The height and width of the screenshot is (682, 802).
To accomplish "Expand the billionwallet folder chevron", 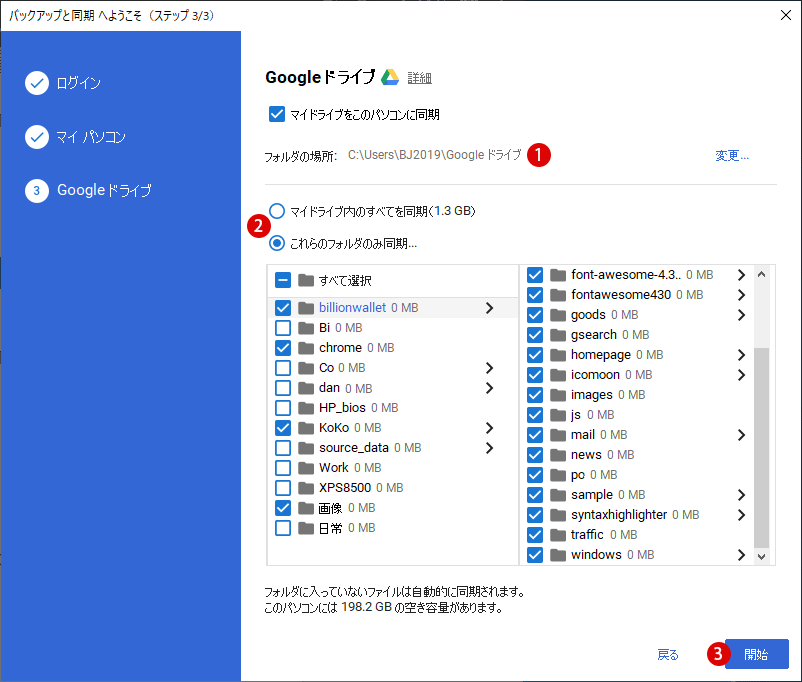I will (x=489, y=308).
